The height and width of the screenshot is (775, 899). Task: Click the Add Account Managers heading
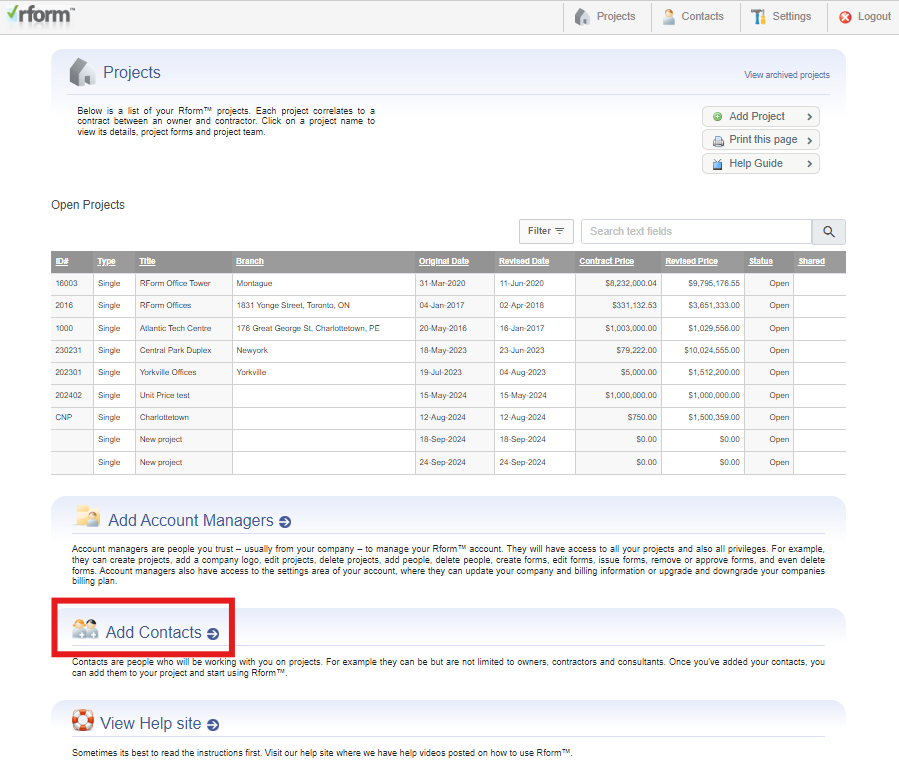191,520
